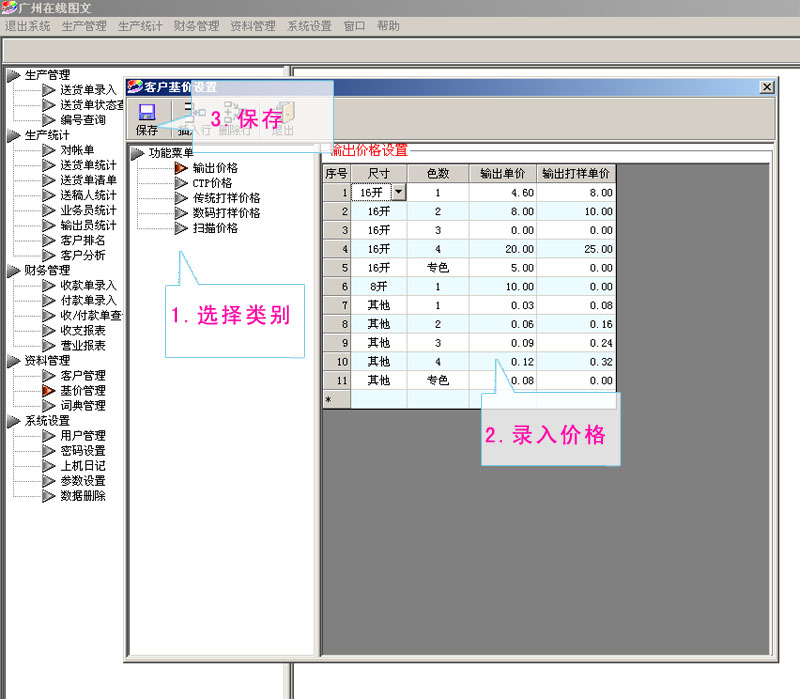Click the red arrow icon beside 基价管理
800x699 pixels.
[x=49, y=391]
